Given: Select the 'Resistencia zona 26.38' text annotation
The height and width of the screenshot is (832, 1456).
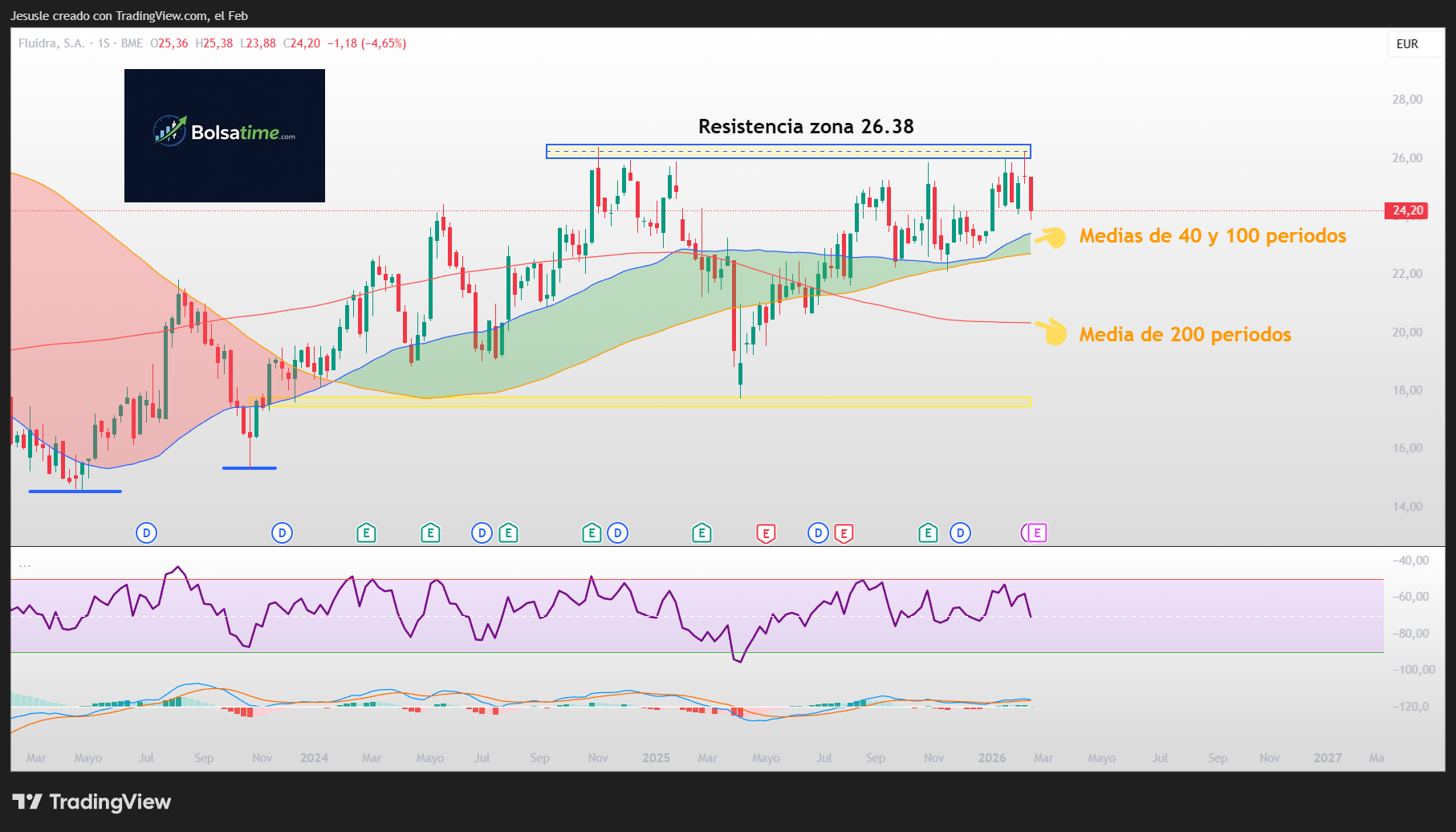Looking at the screenshot, I should 806,127.
